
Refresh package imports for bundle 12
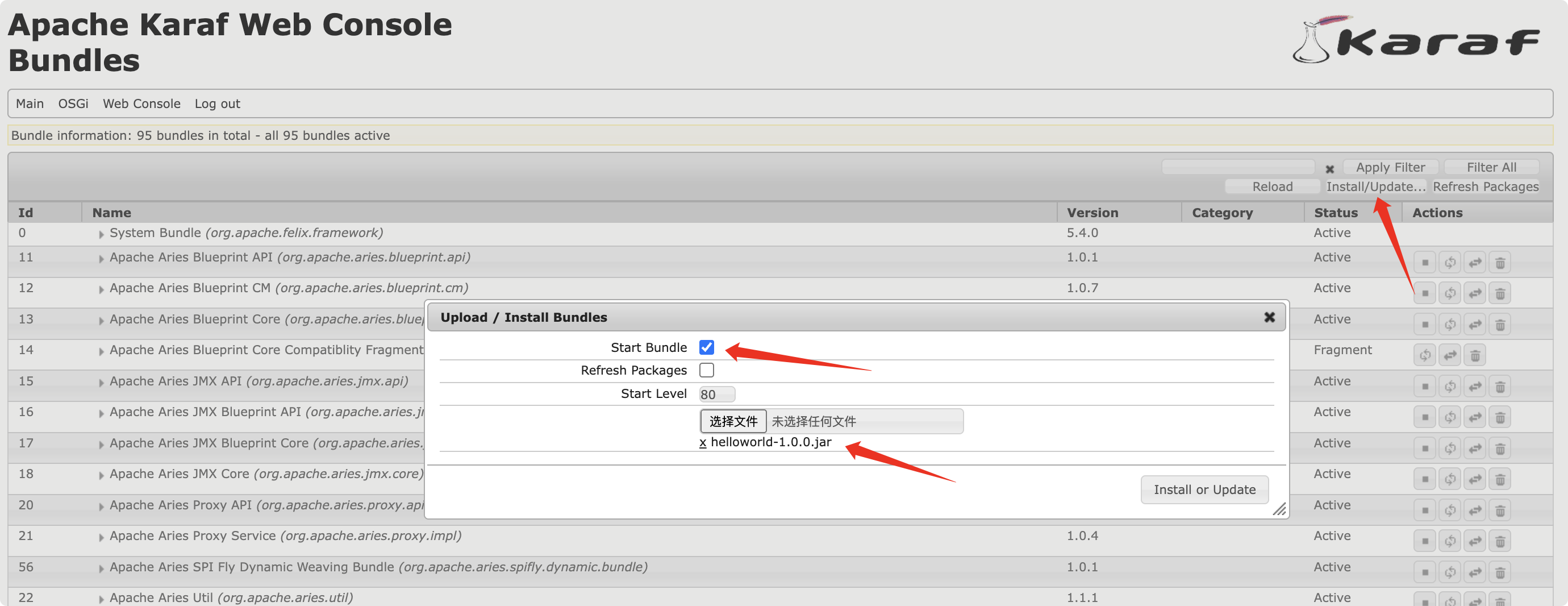1450,293
